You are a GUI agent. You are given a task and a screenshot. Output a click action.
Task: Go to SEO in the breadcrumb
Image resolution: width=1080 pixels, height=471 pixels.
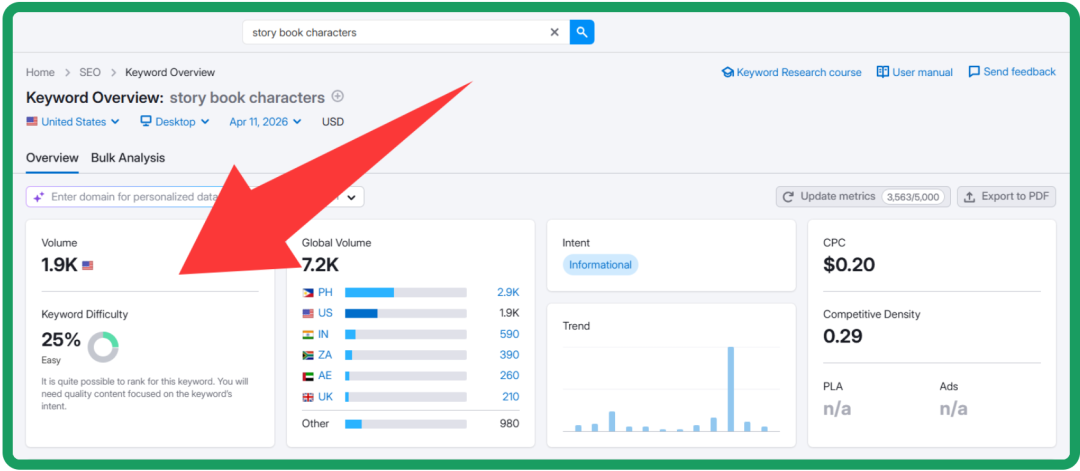click(x=90, y=72)
